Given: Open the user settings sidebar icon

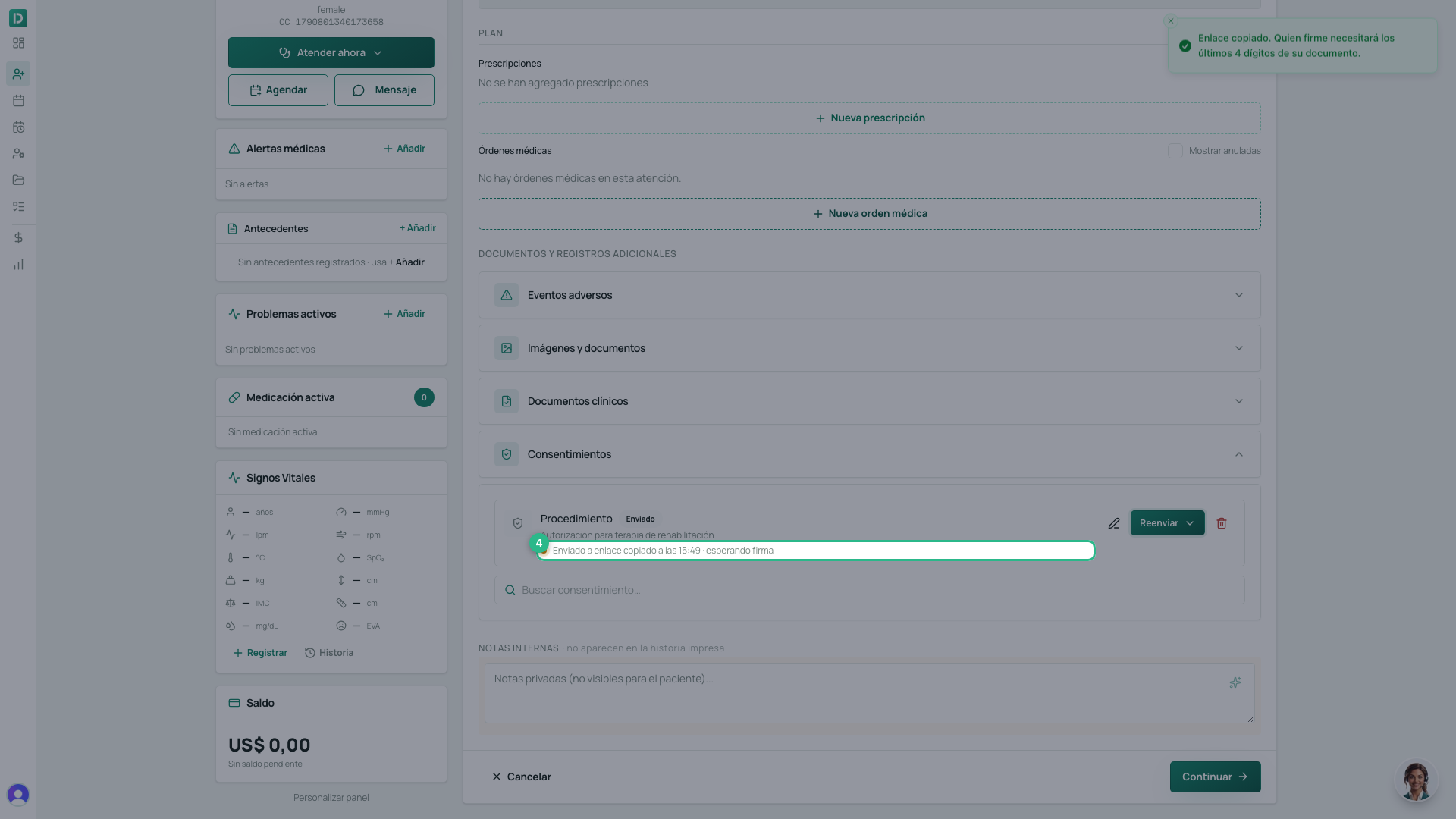Looking at the screenshot, I should 18,153.
